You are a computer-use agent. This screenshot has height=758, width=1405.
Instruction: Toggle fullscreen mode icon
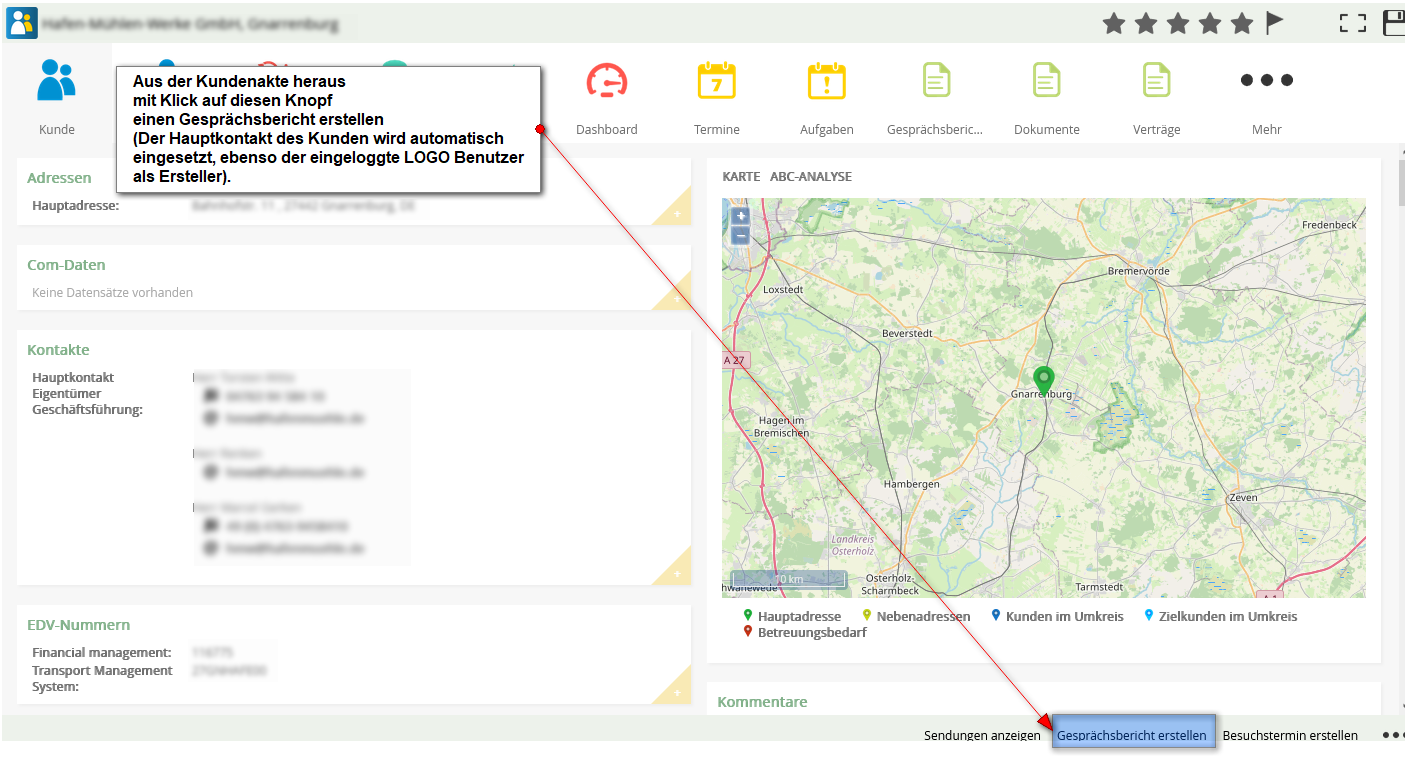click(x=1352, y=22)
